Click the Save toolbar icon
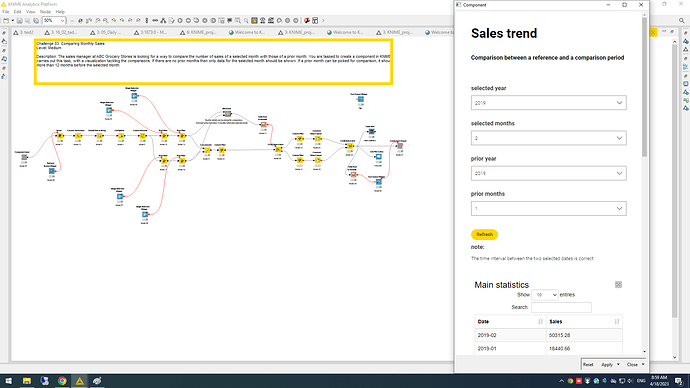This screenshot has height=388, width=690. coord(20,21)
